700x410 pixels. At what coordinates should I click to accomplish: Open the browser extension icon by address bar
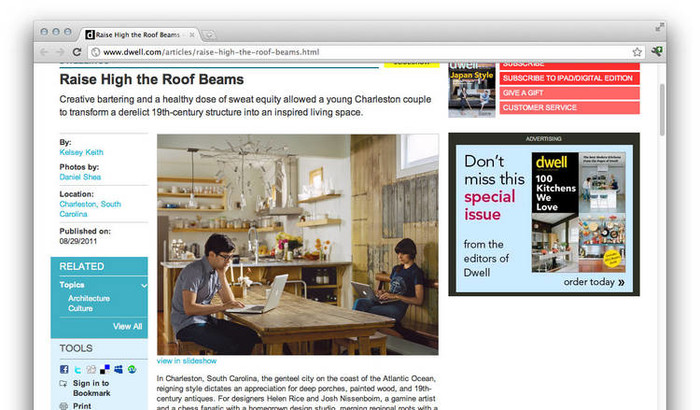(x=657, y=52)
